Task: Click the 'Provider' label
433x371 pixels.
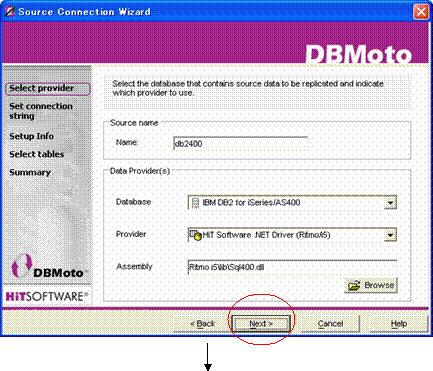Action: click(x=131, y=234)
